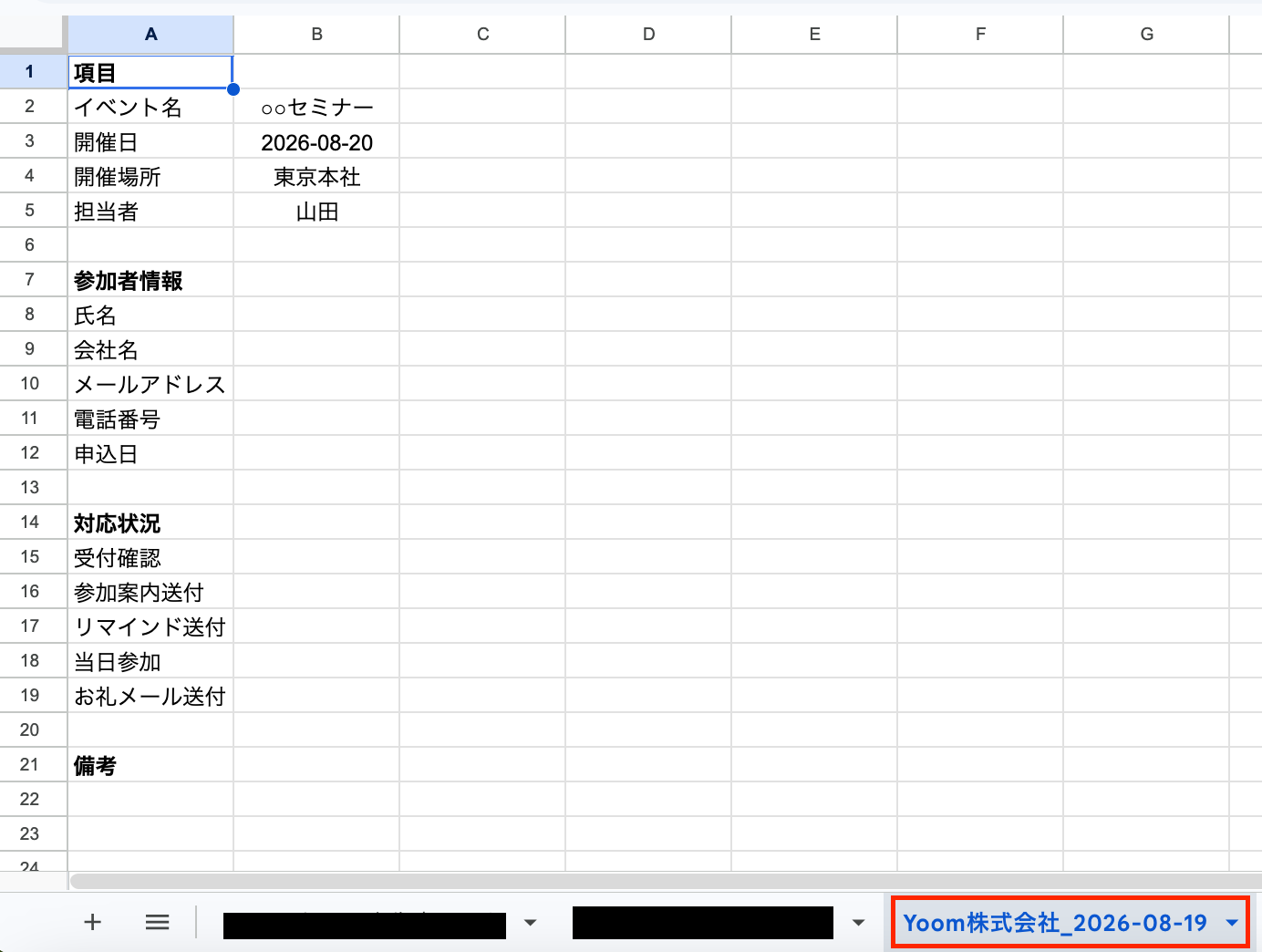The image size is (1262, 952).
Task: Select the 対応状況 heading cell
Action: coord(150,523)
